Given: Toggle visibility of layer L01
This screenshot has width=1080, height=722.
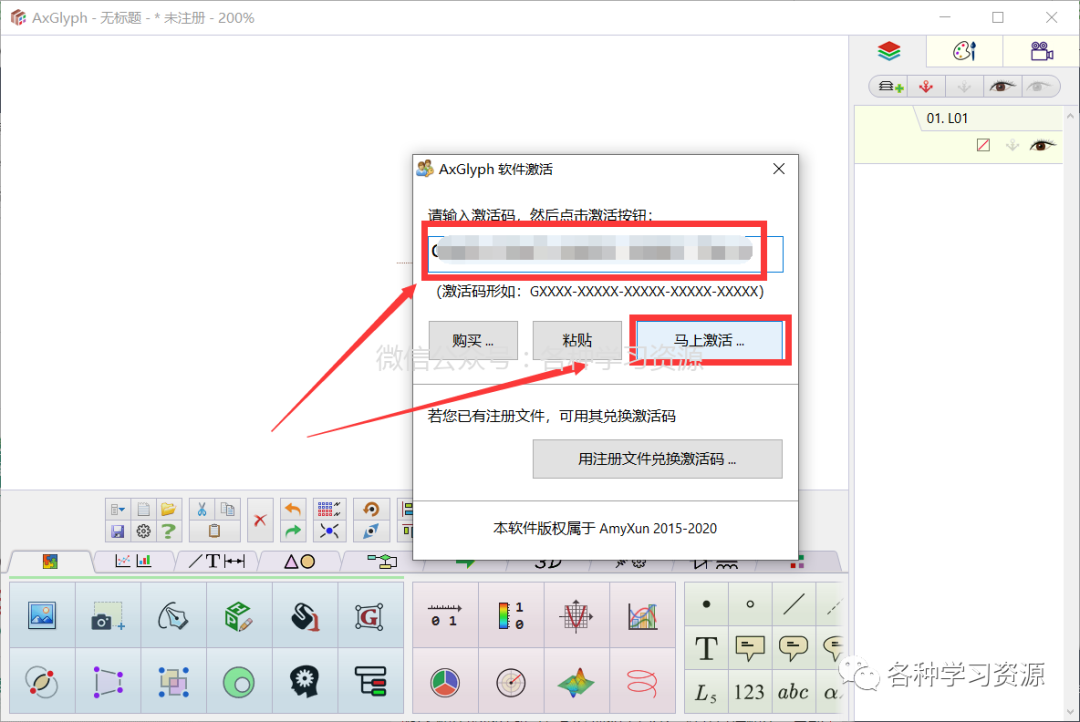Looking at the screenshot, I should 1042,145.
